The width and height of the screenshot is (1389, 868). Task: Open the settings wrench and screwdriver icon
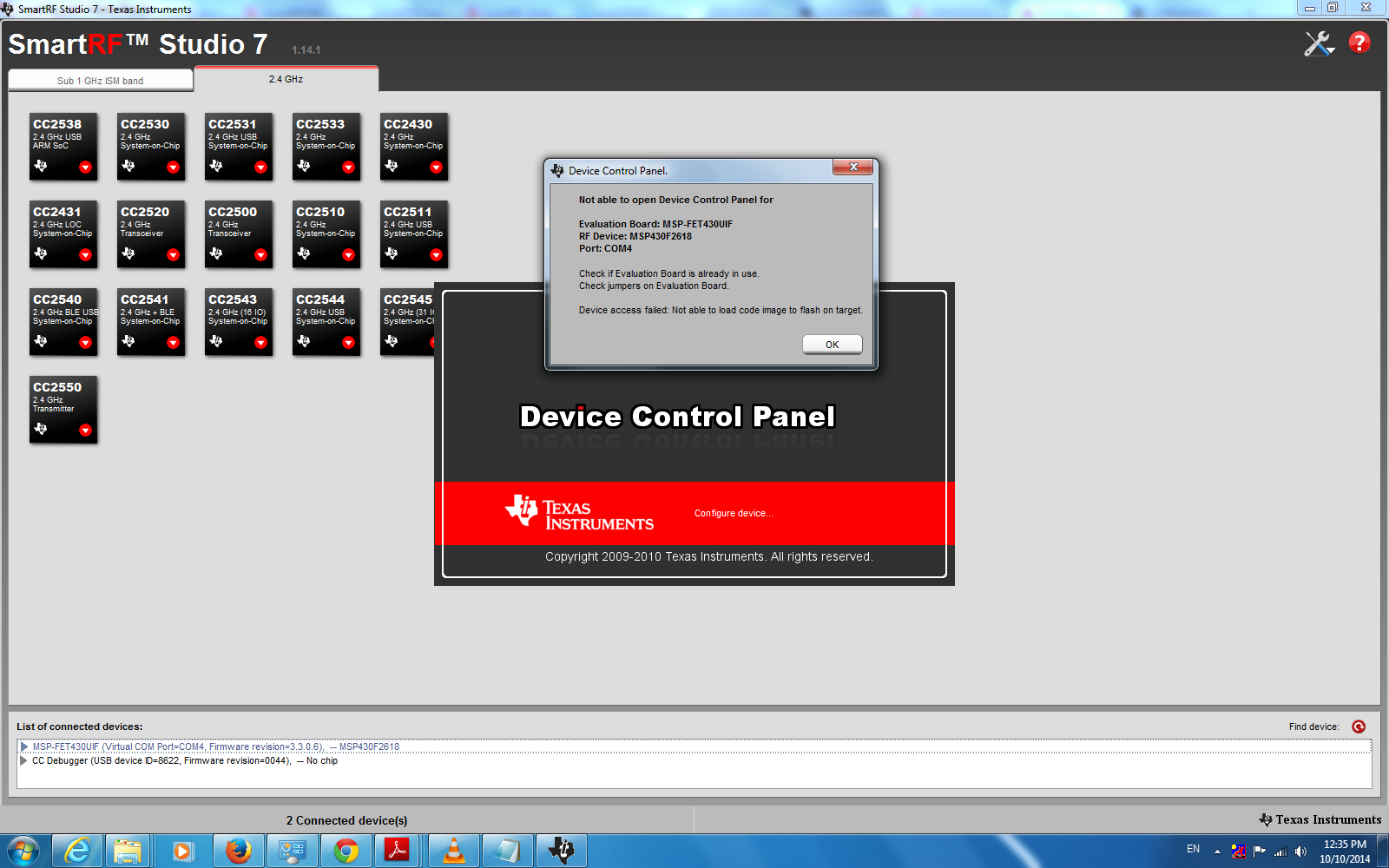point(1319,43)
